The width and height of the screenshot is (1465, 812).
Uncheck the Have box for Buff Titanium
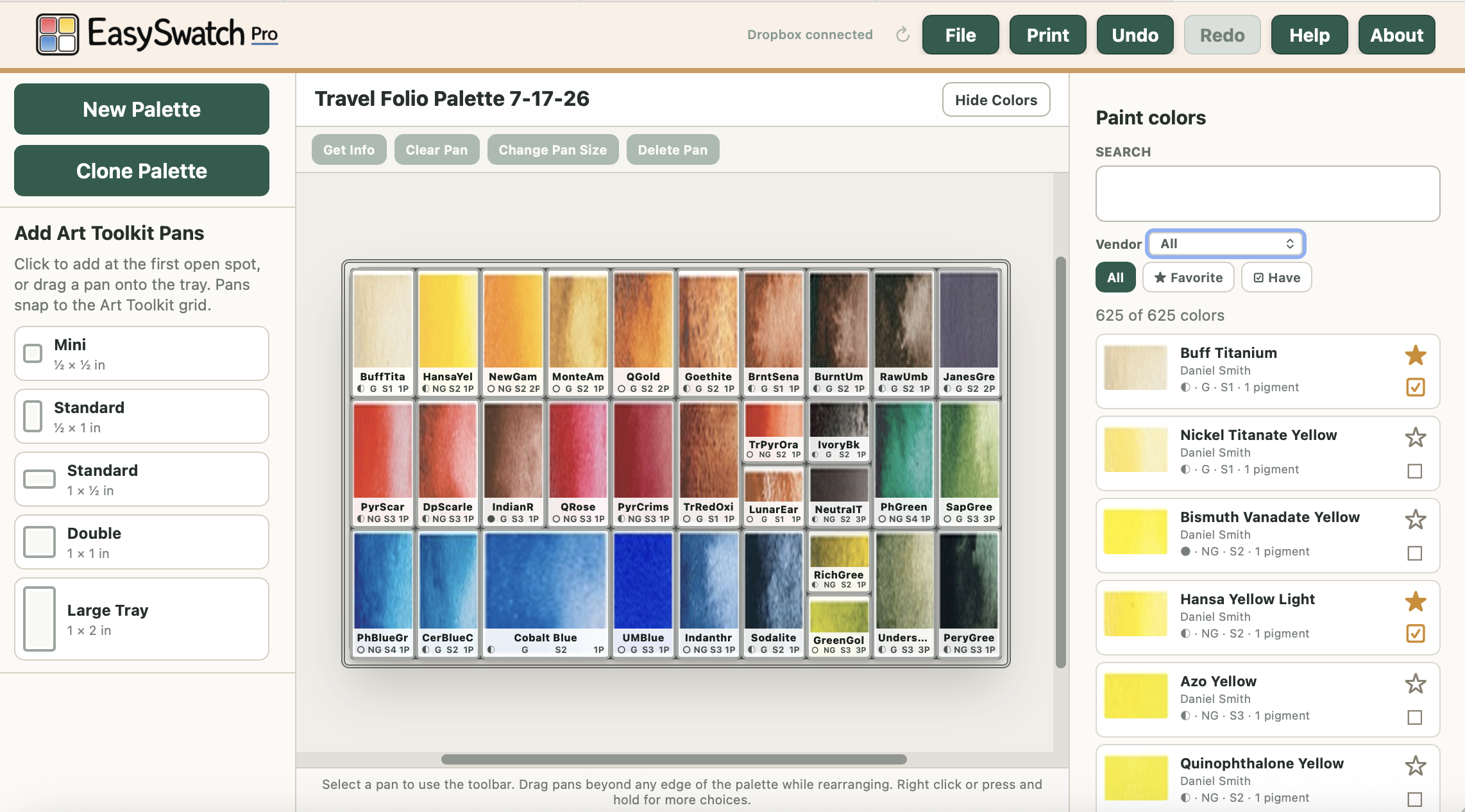[x=1415, y=387]
